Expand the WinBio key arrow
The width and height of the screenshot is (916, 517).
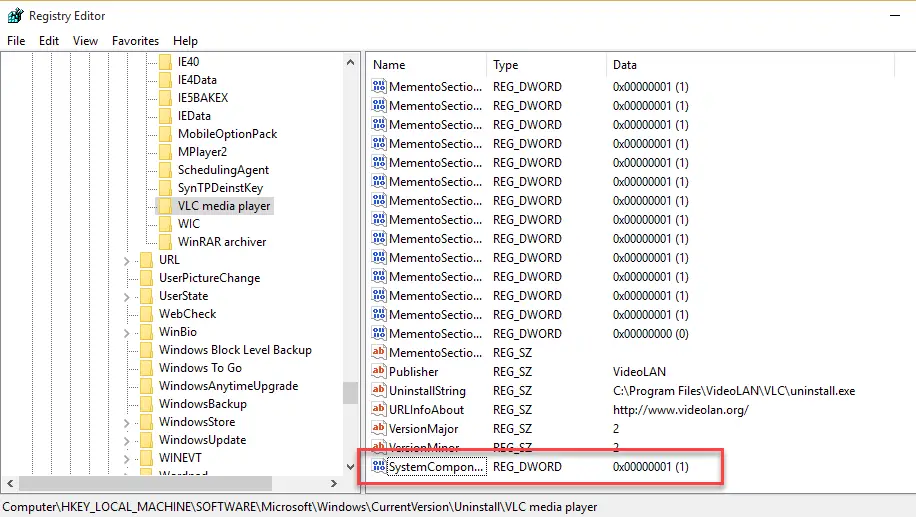click(127, 333)
